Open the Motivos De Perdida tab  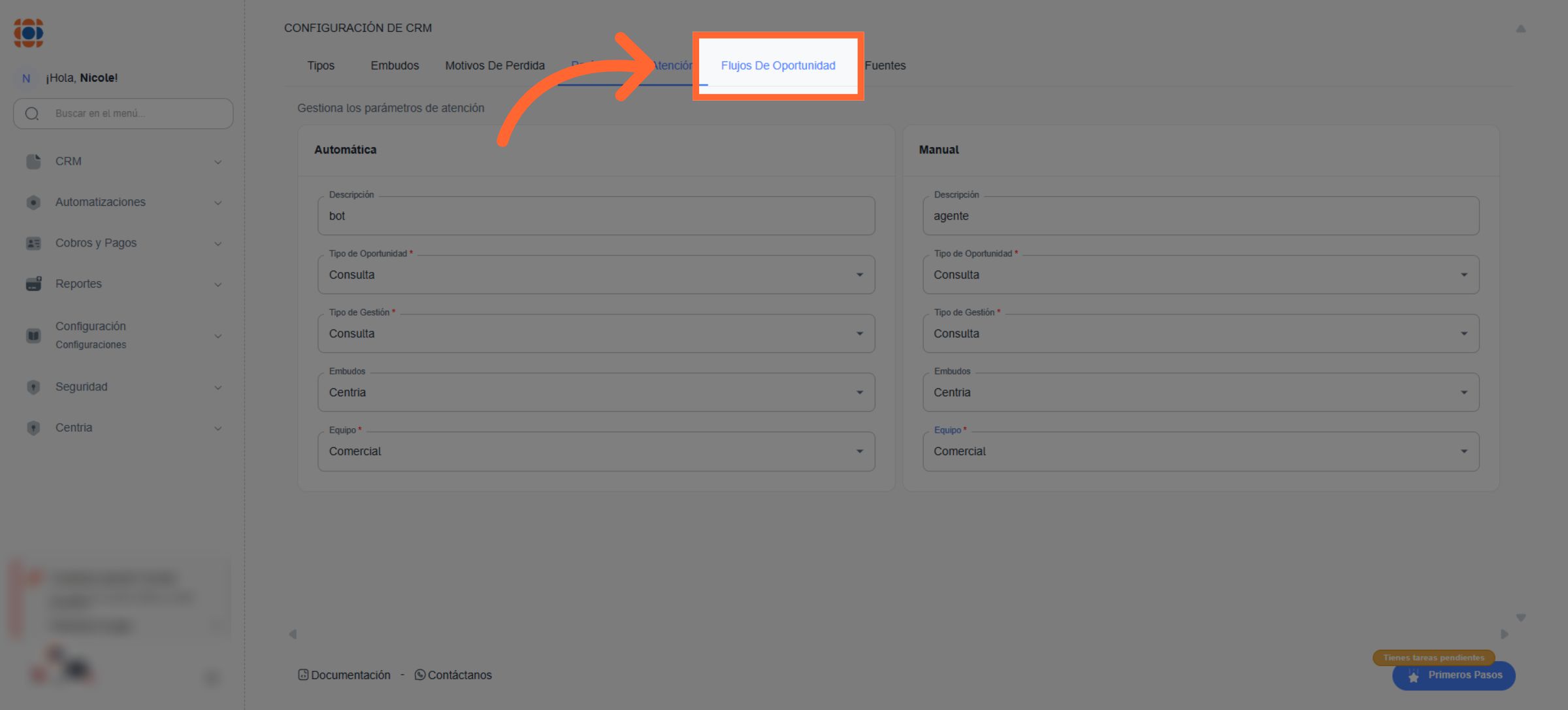coord(495,65)
